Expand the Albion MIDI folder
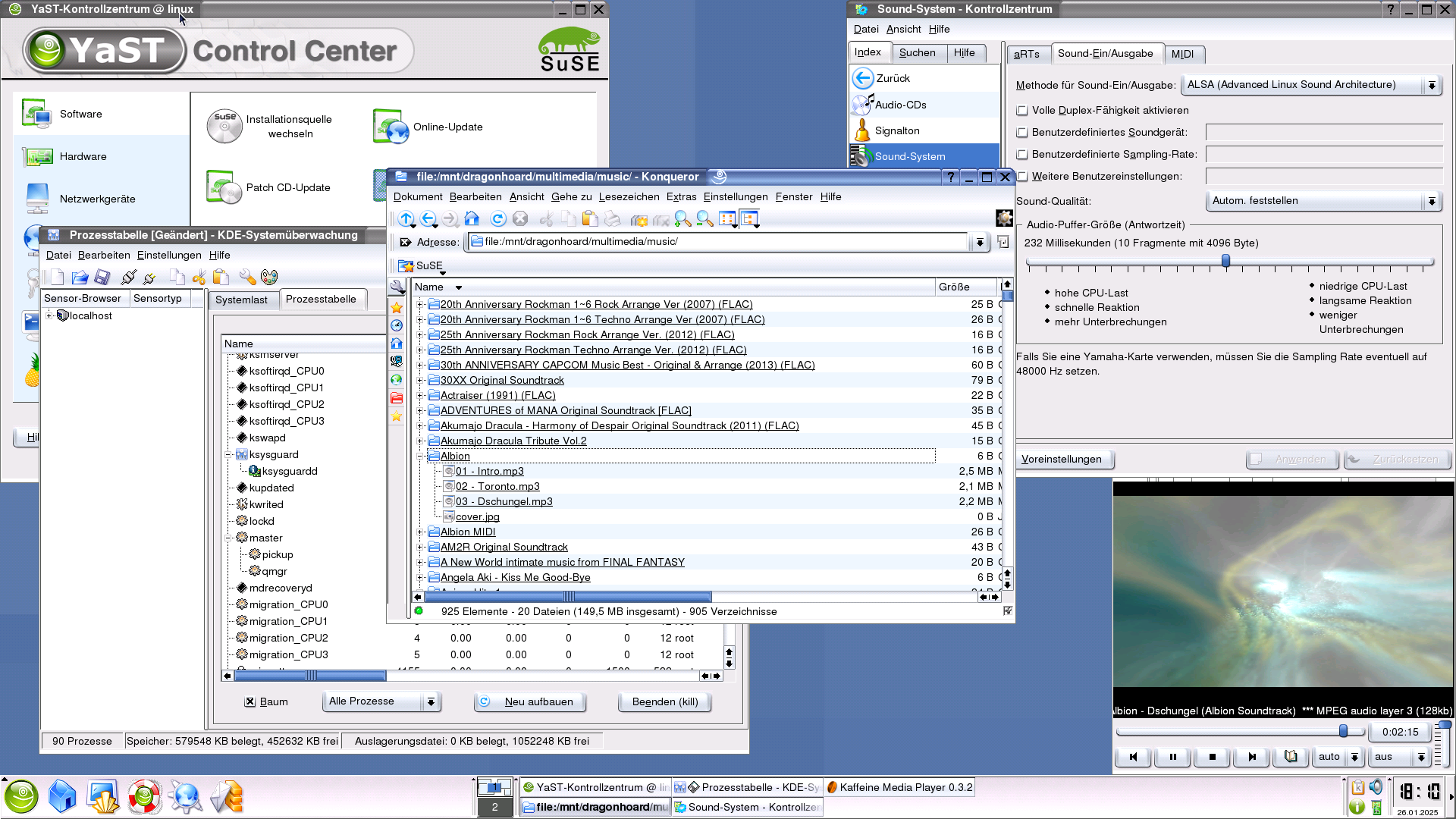 tap(420, 532)
